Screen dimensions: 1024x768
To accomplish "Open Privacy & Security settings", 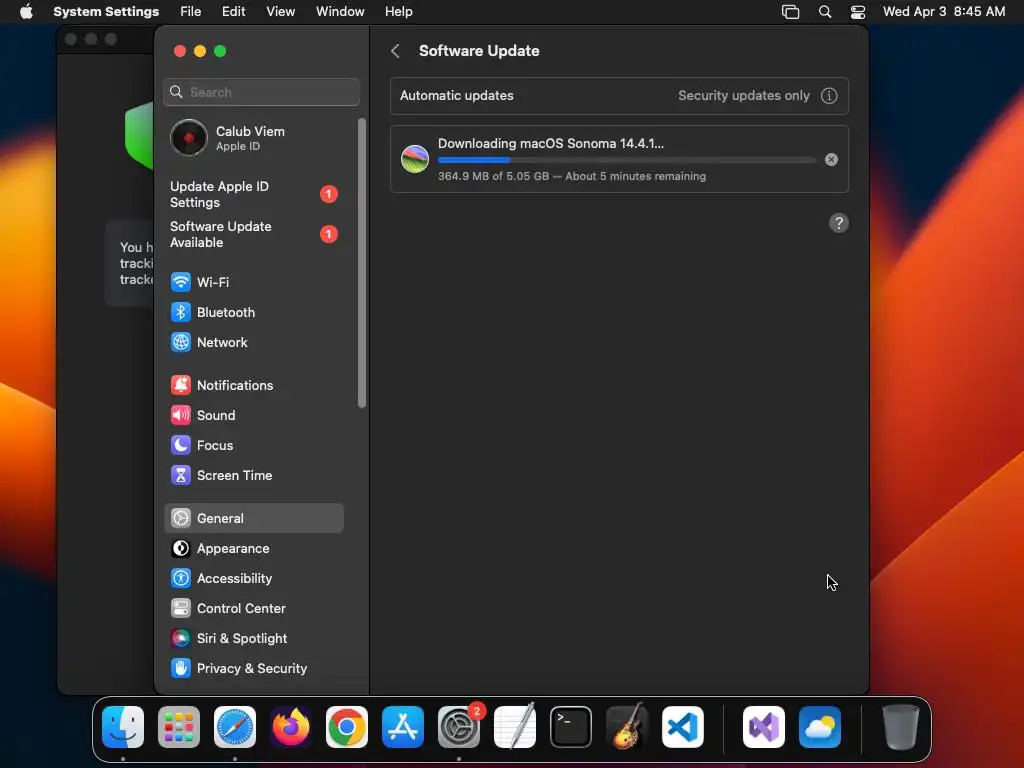I will 253,669.
